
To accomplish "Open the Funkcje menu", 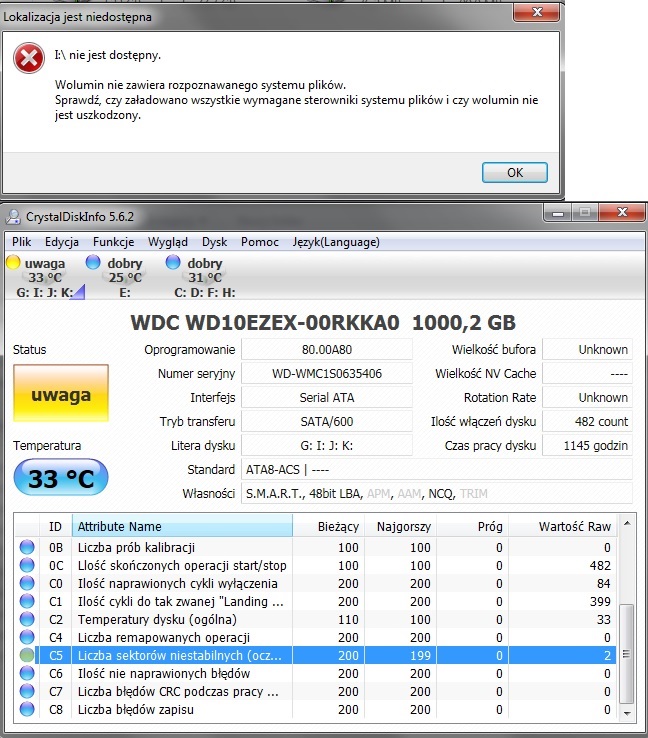I will pos(113,242).
